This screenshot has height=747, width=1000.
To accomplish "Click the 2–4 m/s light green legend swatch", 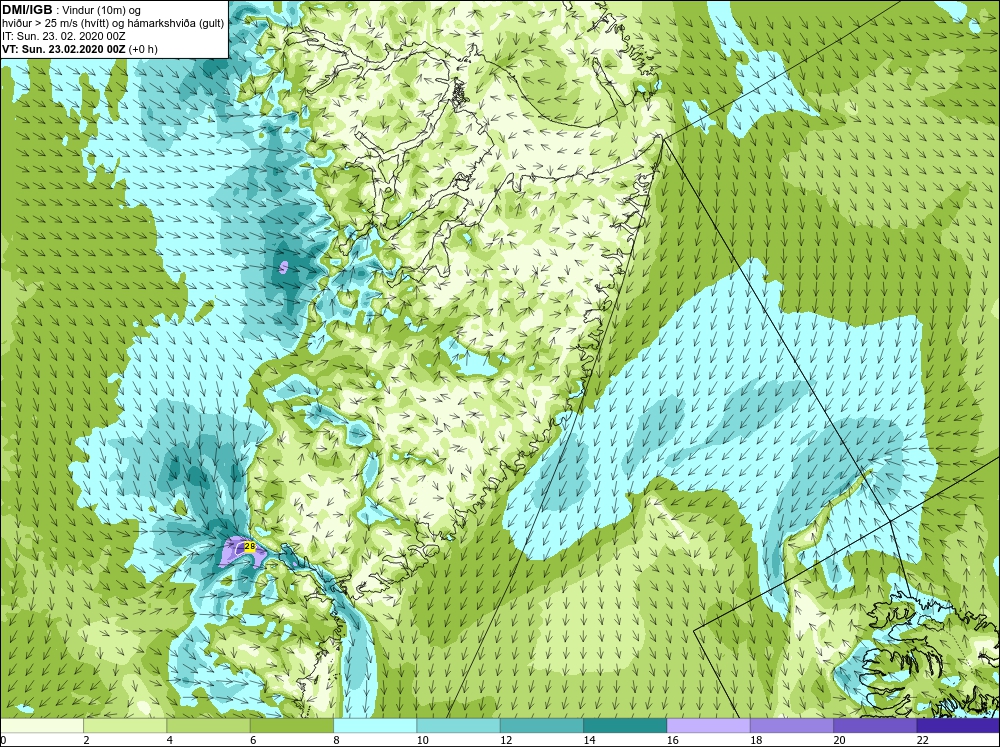I will [x=125, y=726].
